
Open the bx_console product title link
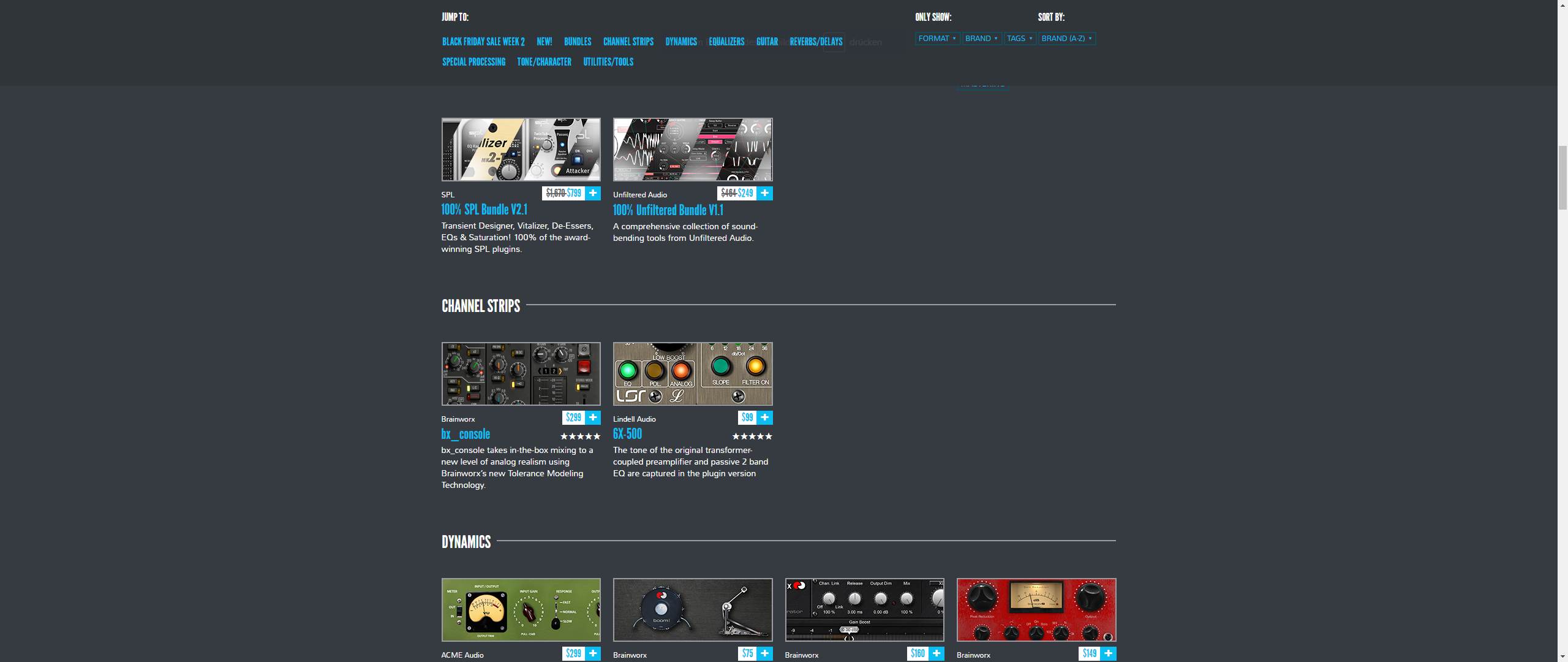point(466,434)
